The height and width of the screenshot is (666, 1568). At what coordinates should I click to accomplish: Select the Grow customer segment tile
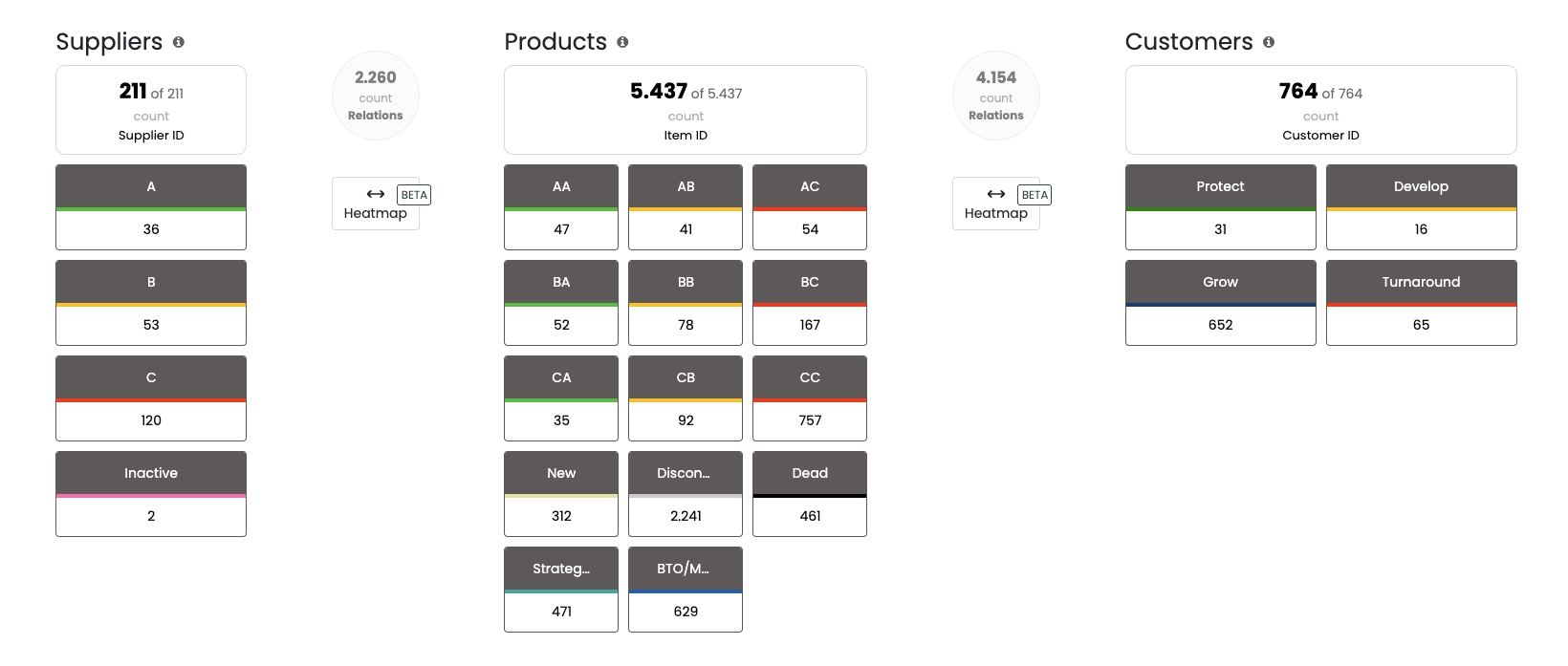1221,302
